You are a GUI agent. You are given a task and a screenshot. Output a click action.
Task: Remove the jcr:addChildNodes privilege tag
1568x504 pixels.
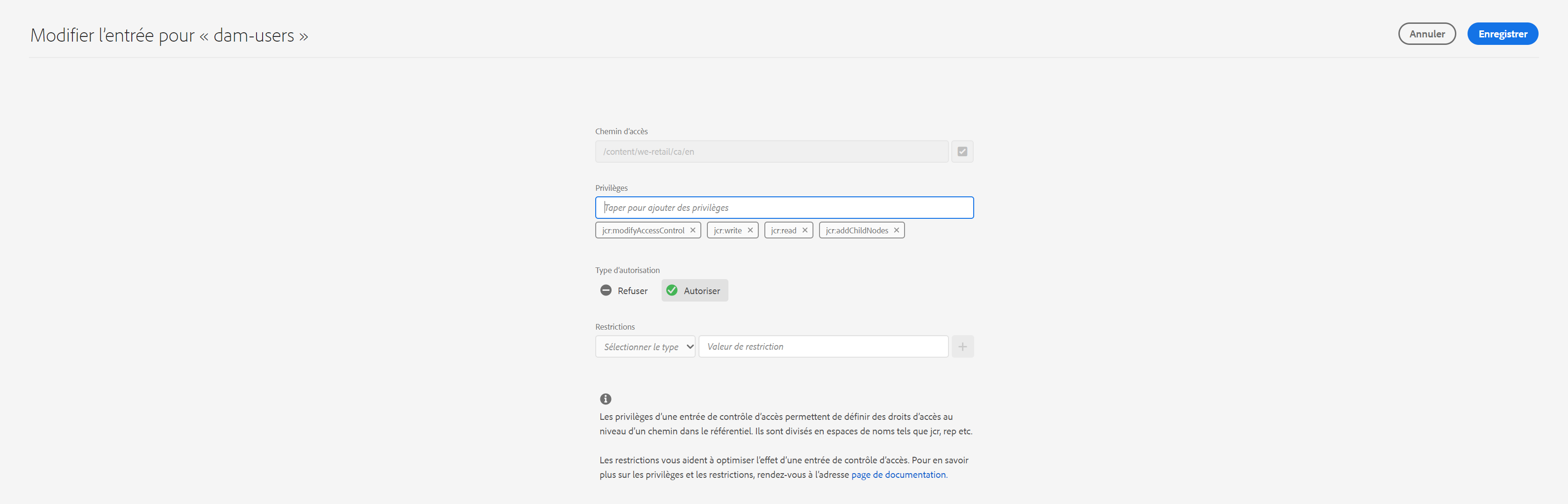pyautogui.click(x=896, y=230)
